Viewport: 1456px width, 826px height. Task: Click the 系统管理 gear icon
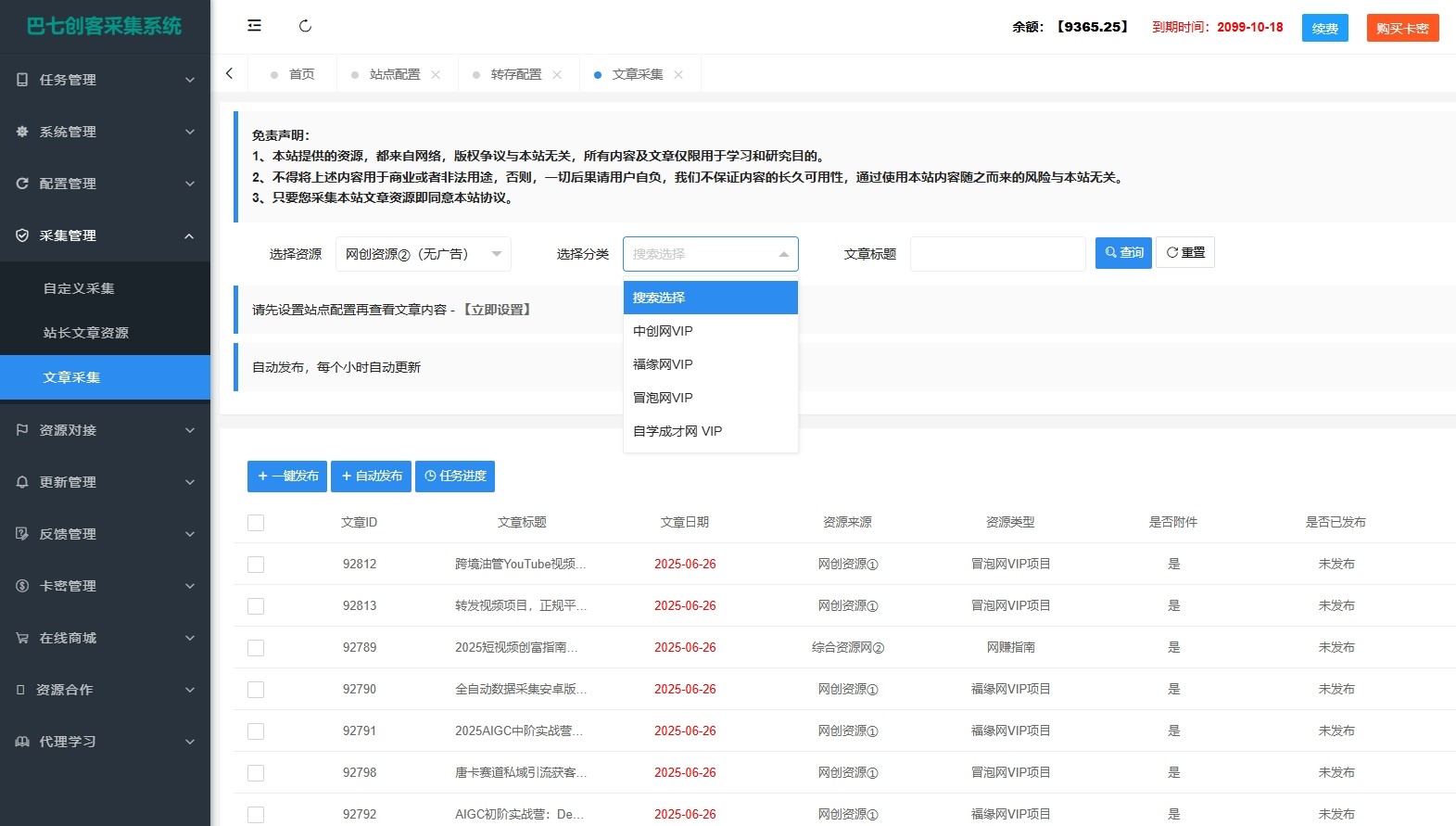coord(22,132)
